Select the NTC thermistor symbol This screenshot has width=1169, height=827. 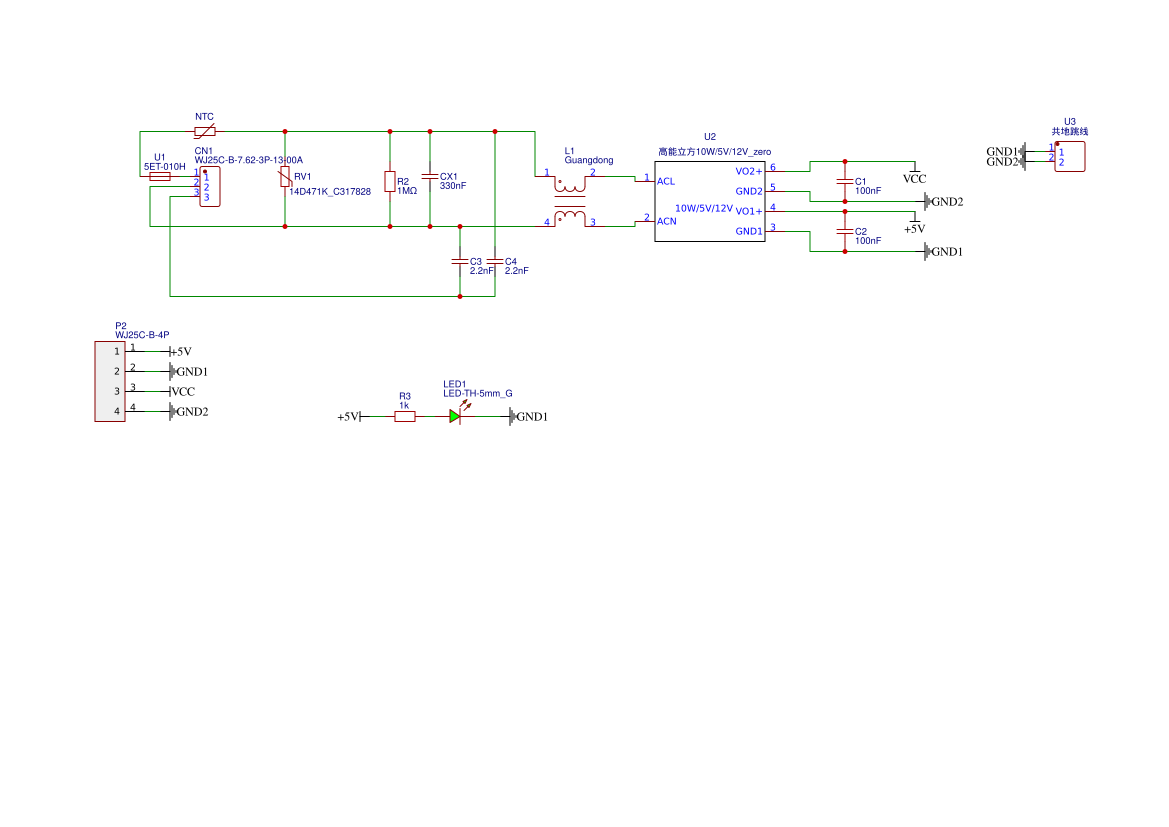204,131
